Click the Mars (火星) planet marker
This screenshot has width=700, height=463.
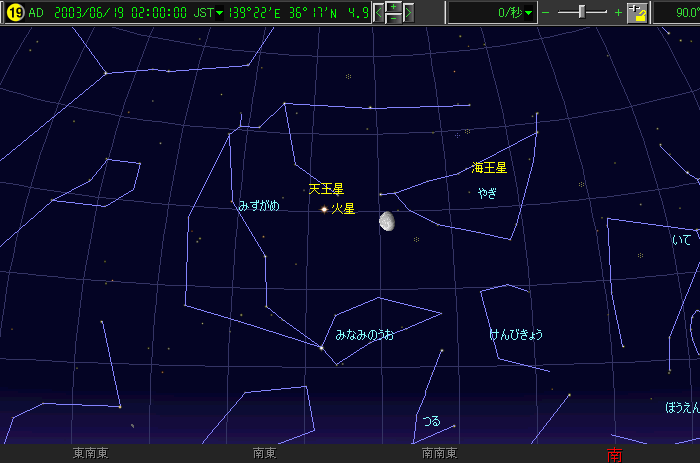324,209
